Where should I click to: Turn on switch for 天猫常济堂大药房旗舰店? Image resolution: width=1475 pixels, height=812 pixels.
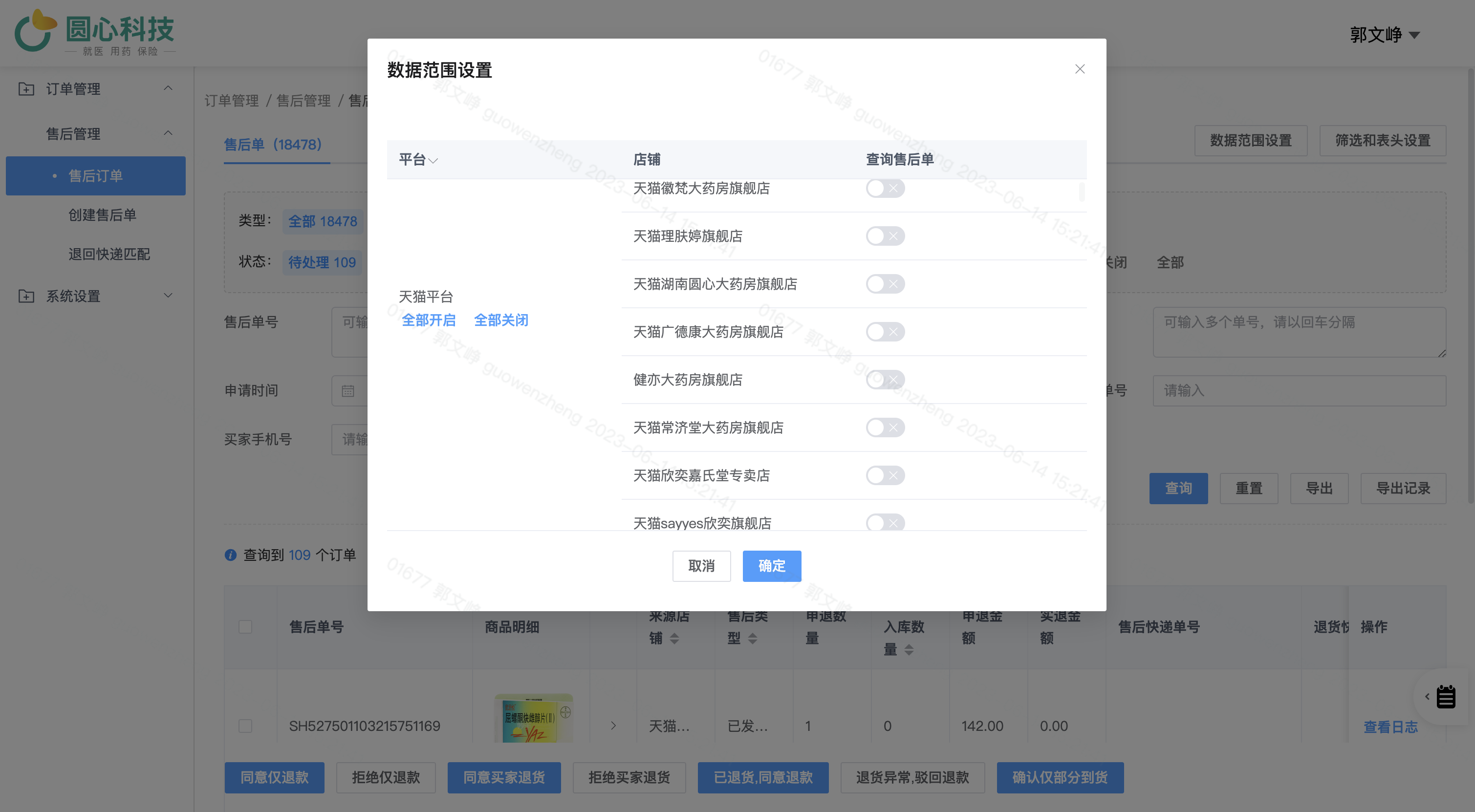[x=885, y=427]
